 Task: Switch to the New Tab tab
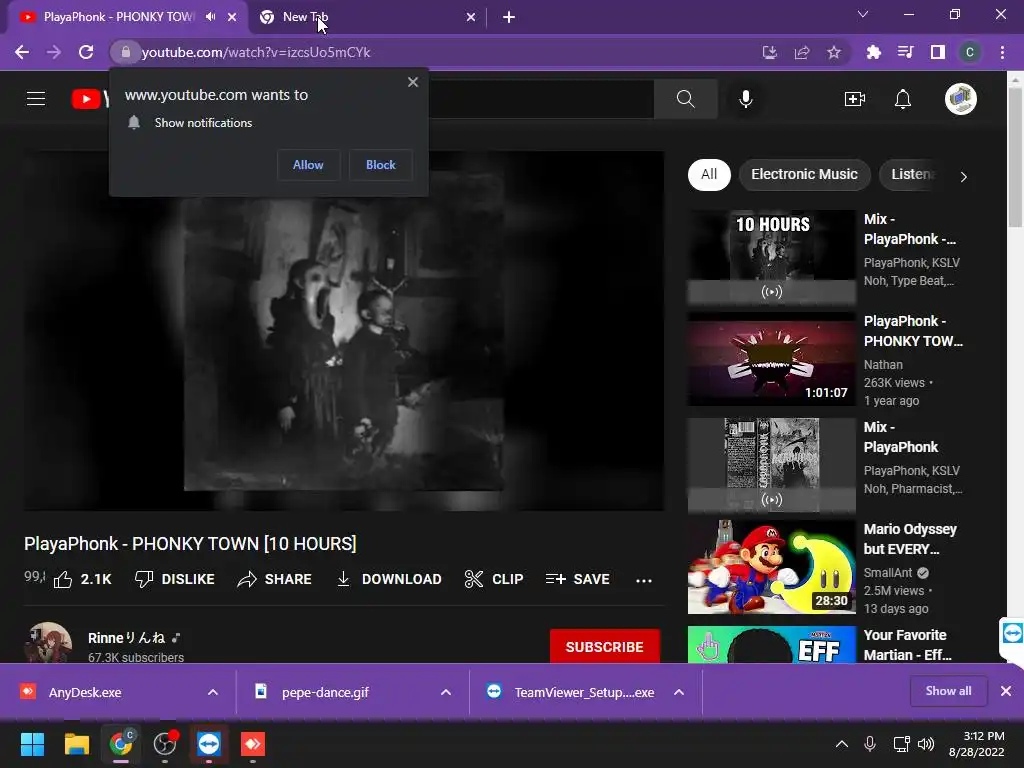368,17
